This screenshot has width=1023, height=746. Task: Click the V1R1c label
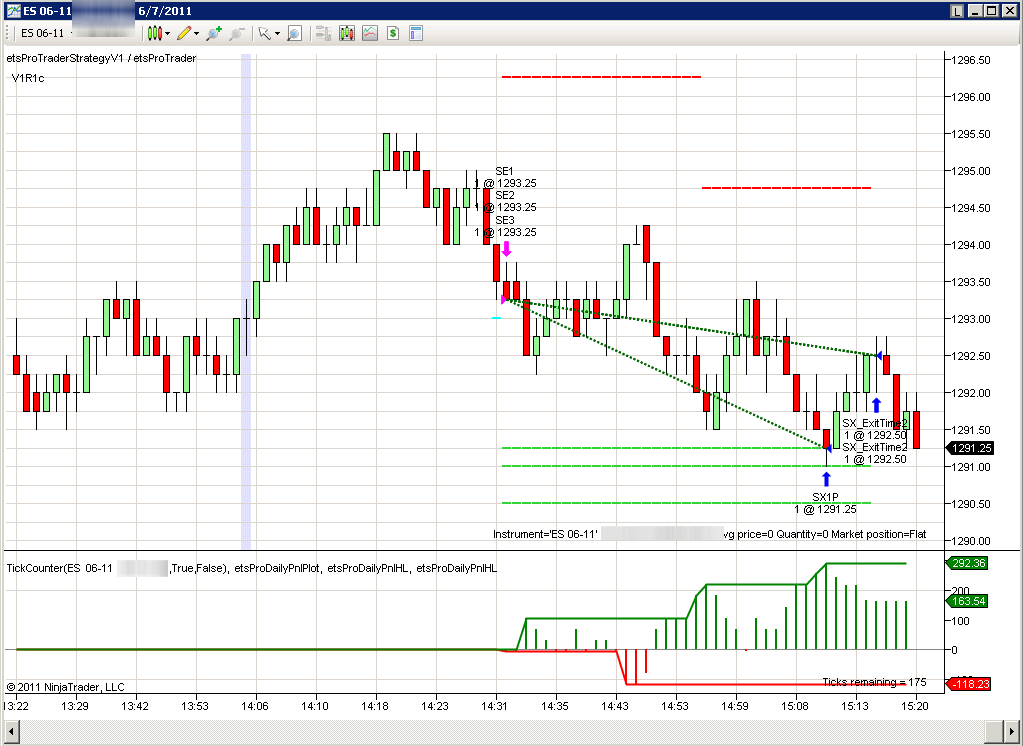(x=28, y=78)
